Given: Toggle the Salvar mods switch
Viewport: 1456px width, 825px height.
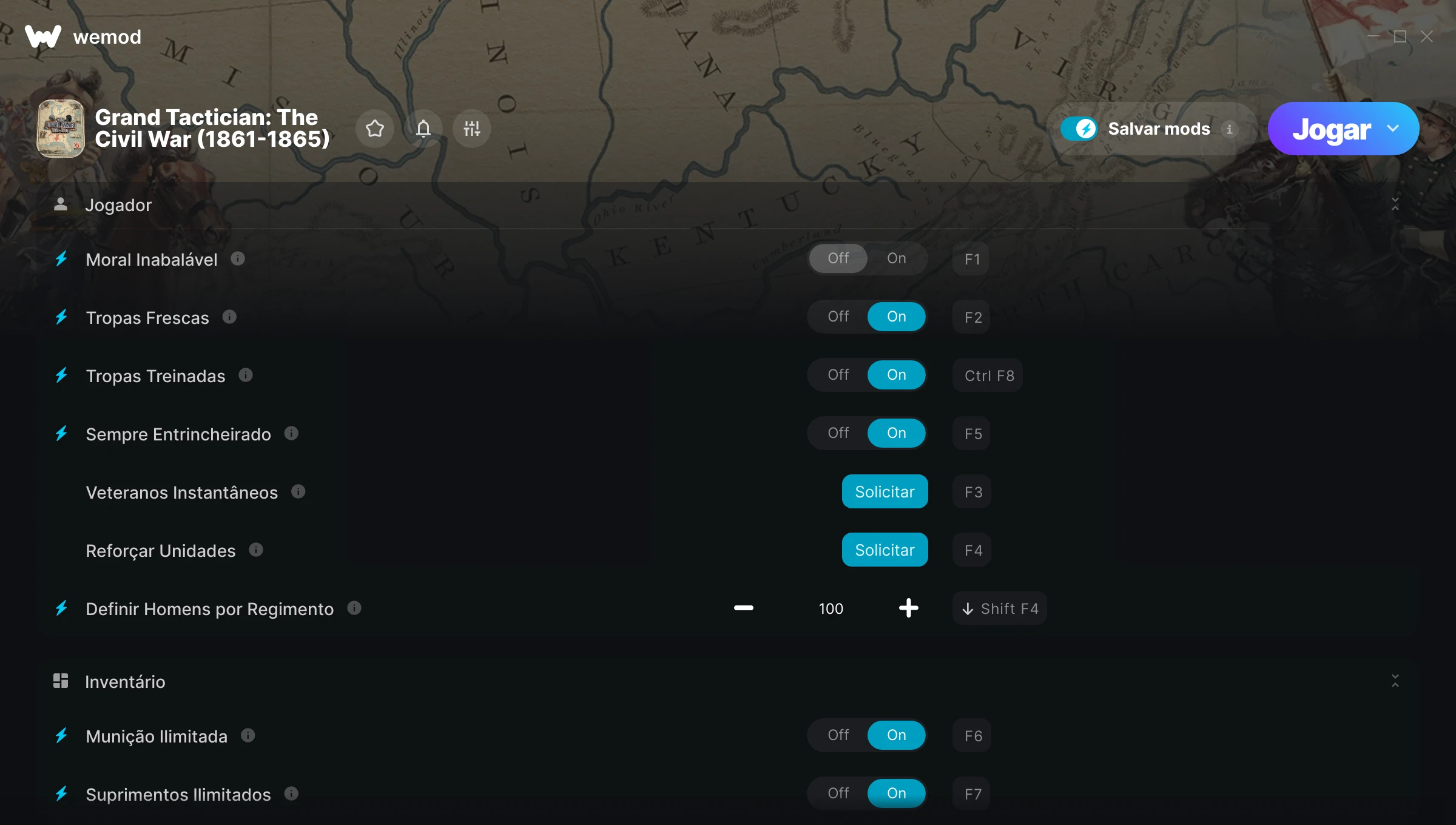Looking at the screenshot, I should pyautogui.click(x=1079, y=129).
